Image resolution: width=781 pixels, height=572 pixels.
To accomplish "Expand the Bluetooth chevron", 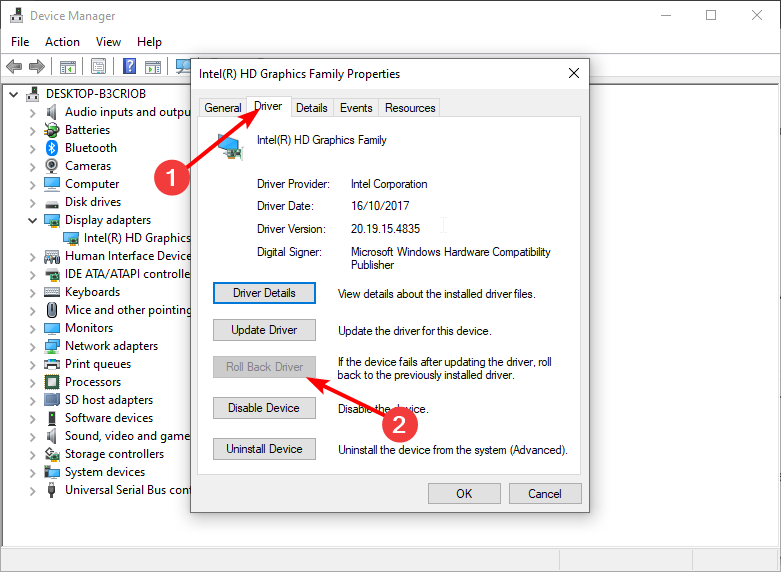I will pos(32,148).
